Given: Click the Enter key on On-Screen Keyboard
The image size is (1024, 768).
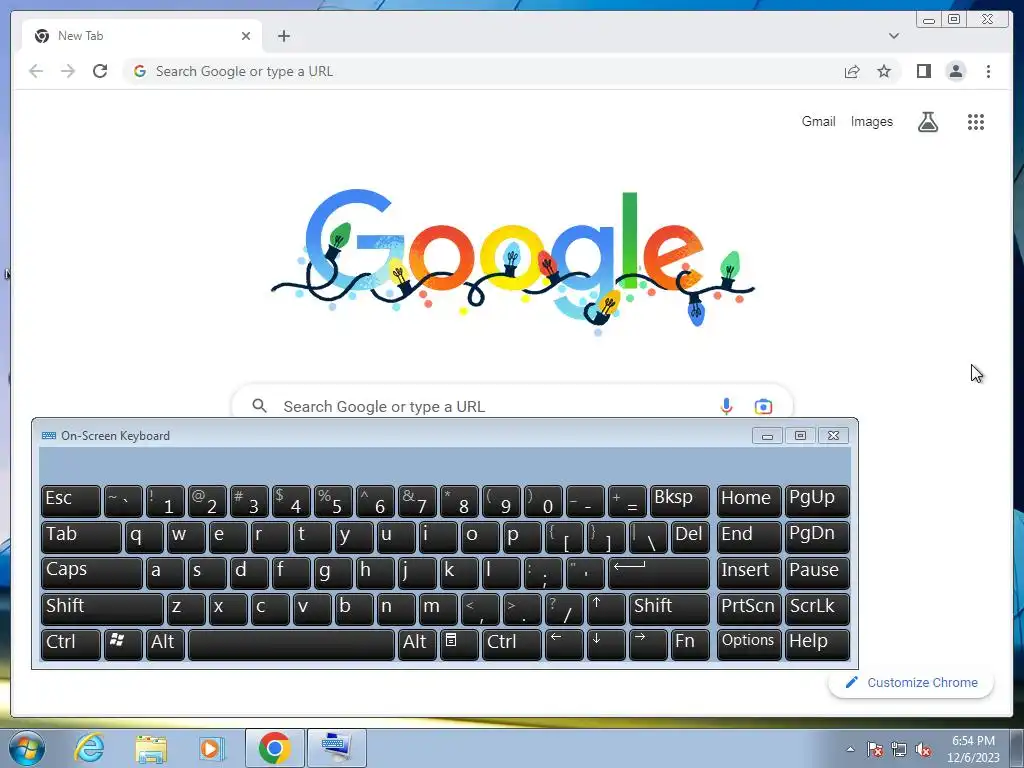Looking at the screenshot, I should click(x=659, y=573).
